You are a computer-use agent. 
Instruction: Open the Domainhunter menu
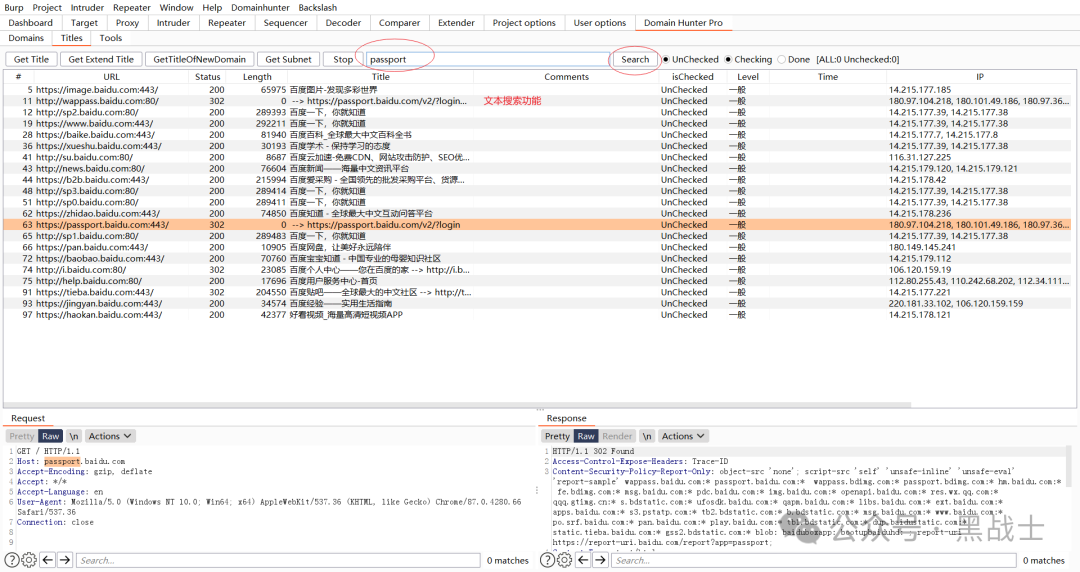tap(260, 8)
